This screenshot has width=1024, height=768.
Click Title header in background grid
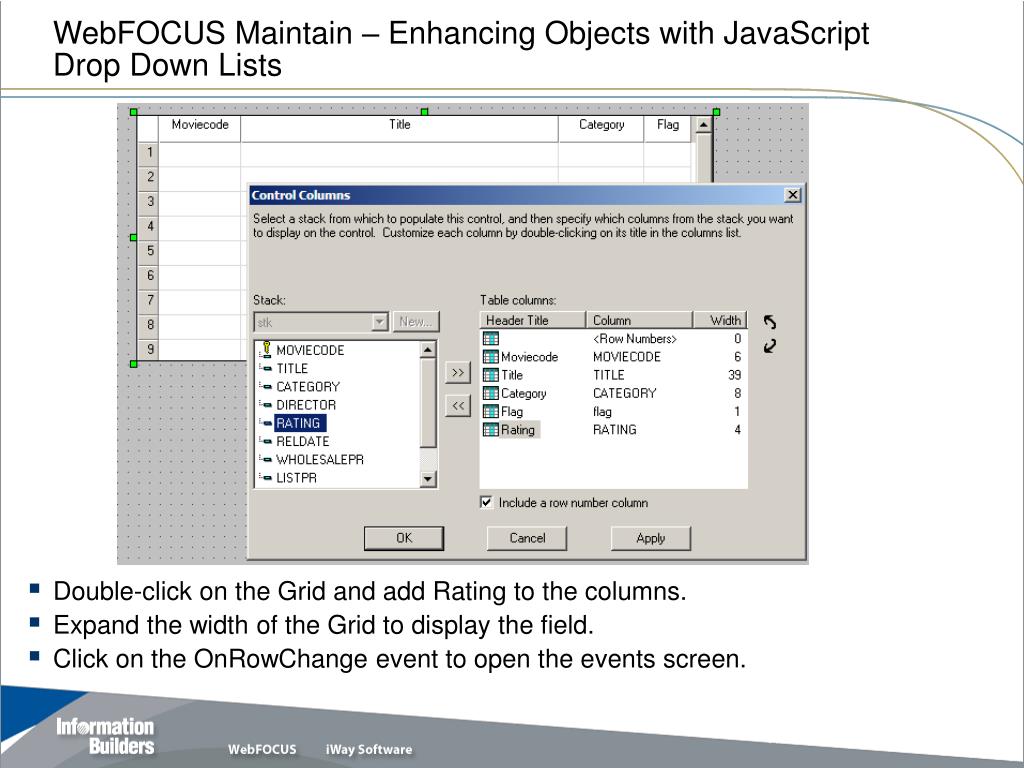coord(400,128)
